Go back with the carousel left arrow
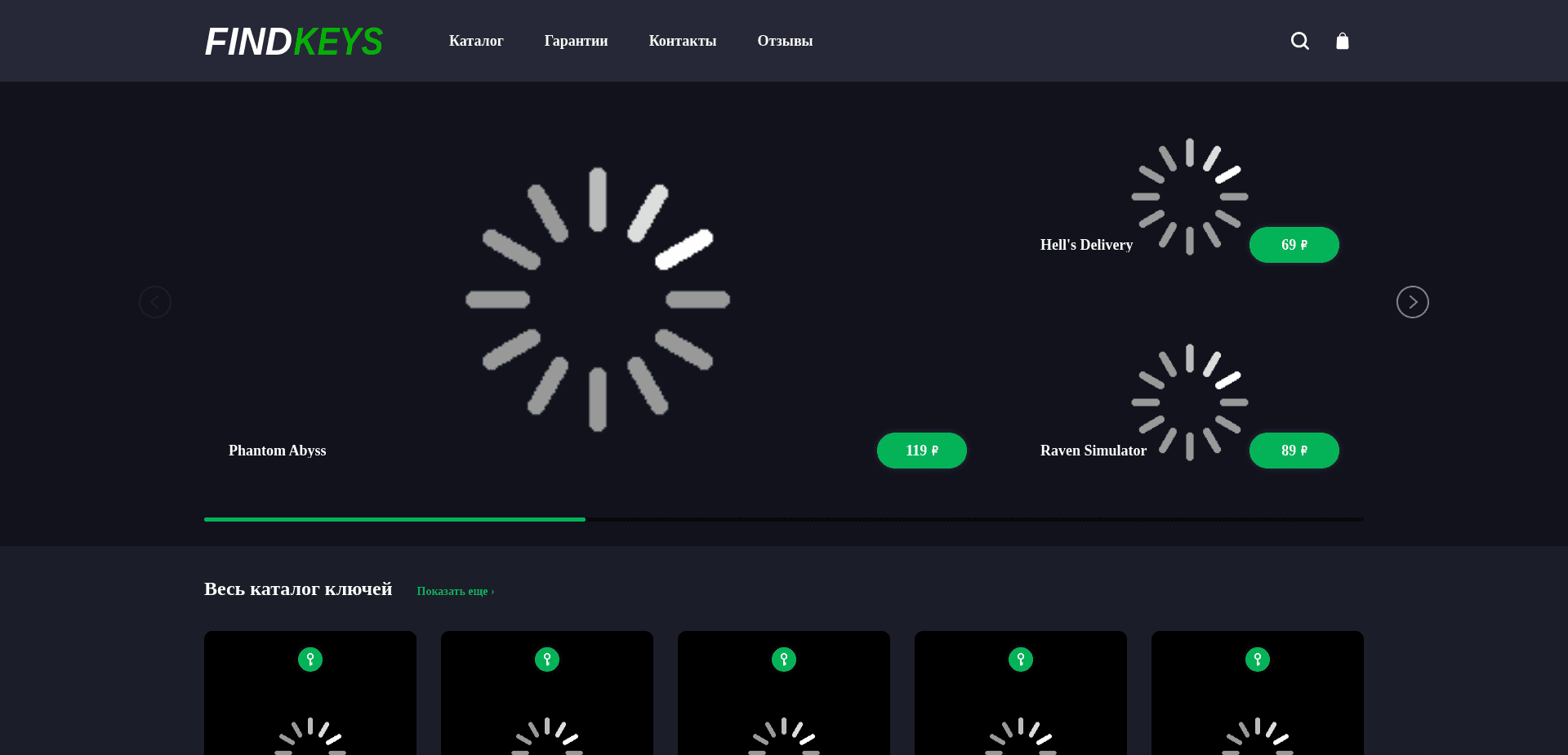Image resolution: width=1568 pixels, height=755 pixels. click(x=155, y=302)
